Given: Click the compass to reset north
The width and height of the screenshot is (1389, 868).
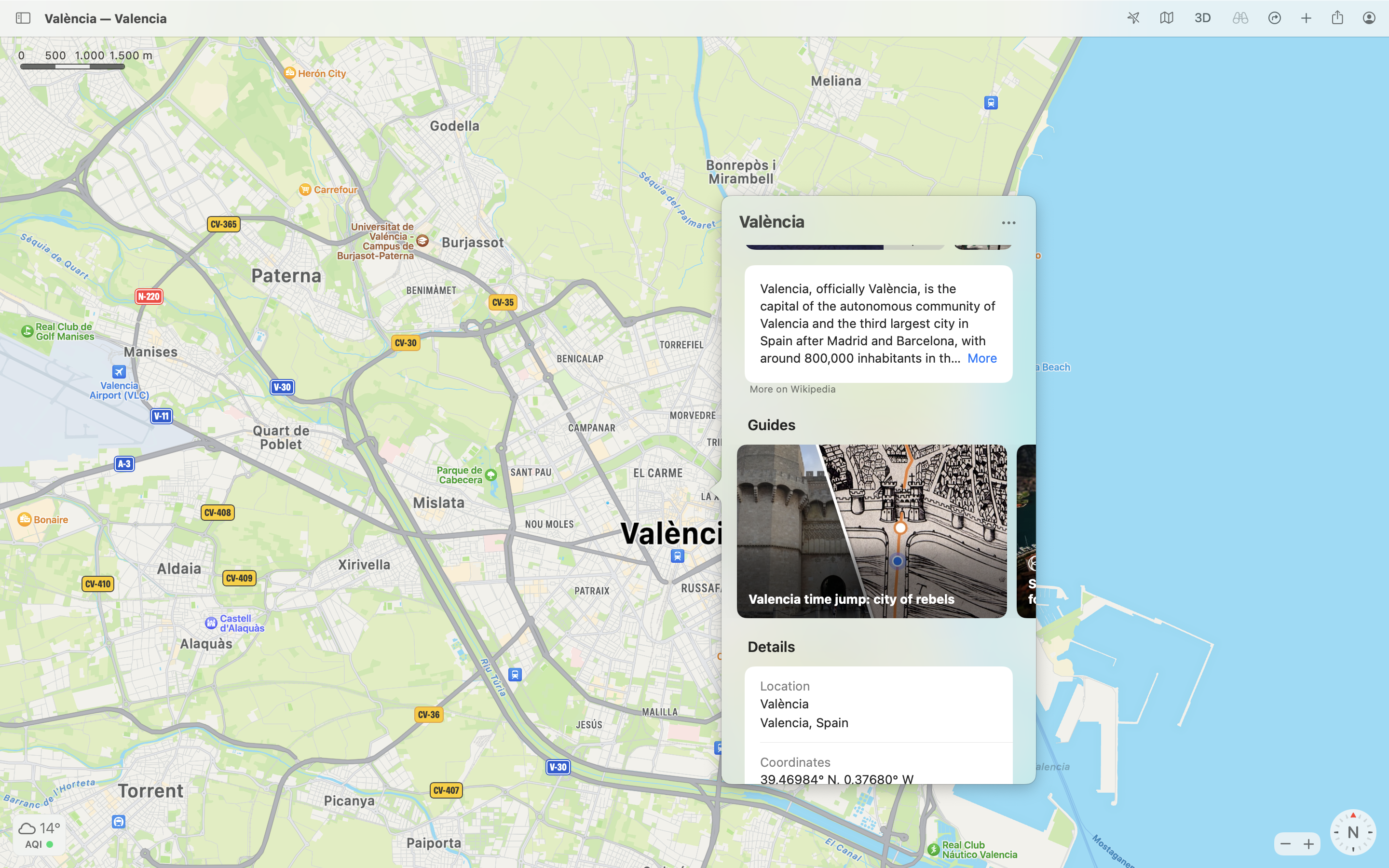Looking at the screenshot, I should click(x=1353, y=832).
